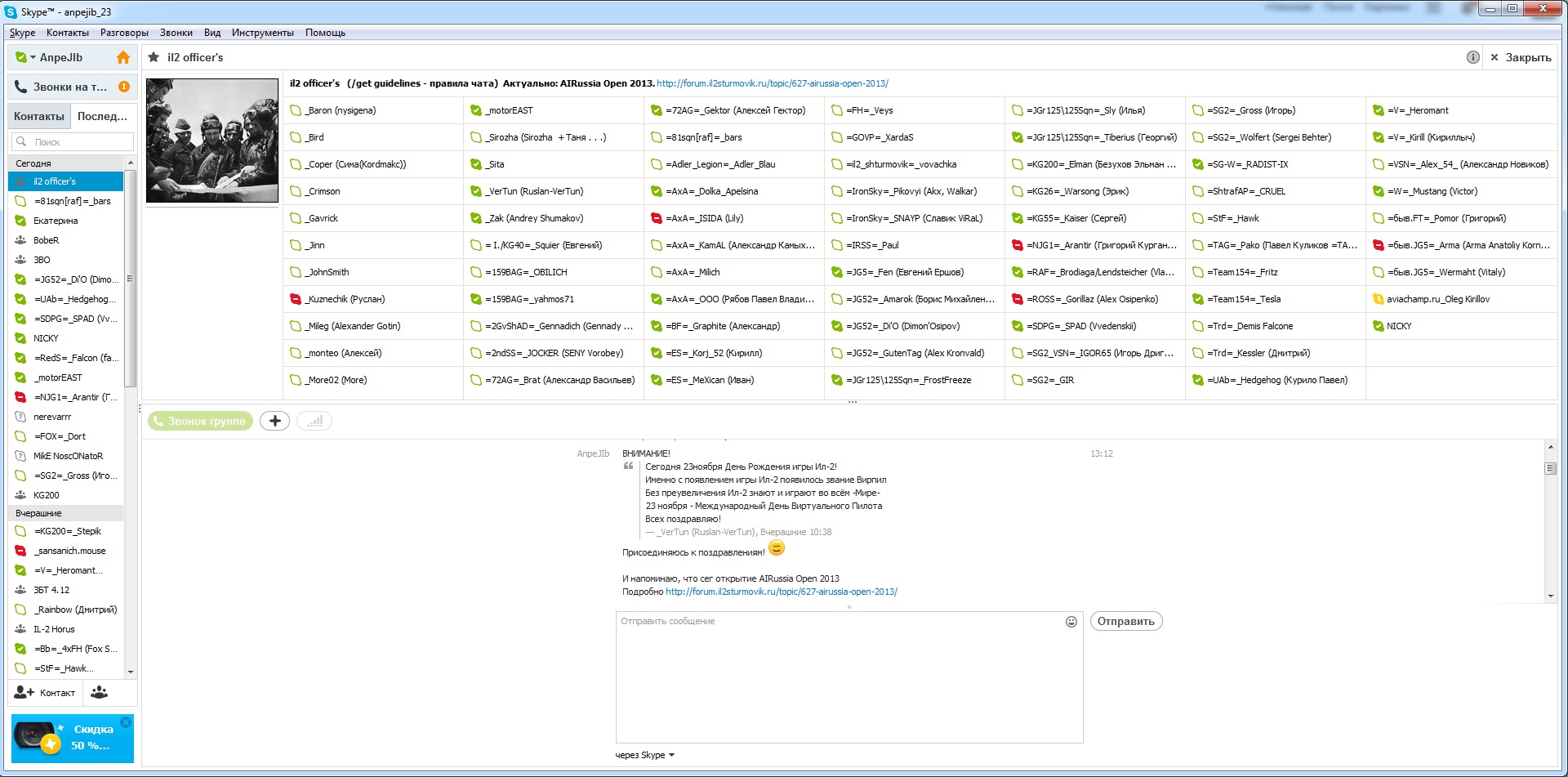Click the add participants plus button
Viewport: 1568px width, 777px height.
(x=275, y=421)
